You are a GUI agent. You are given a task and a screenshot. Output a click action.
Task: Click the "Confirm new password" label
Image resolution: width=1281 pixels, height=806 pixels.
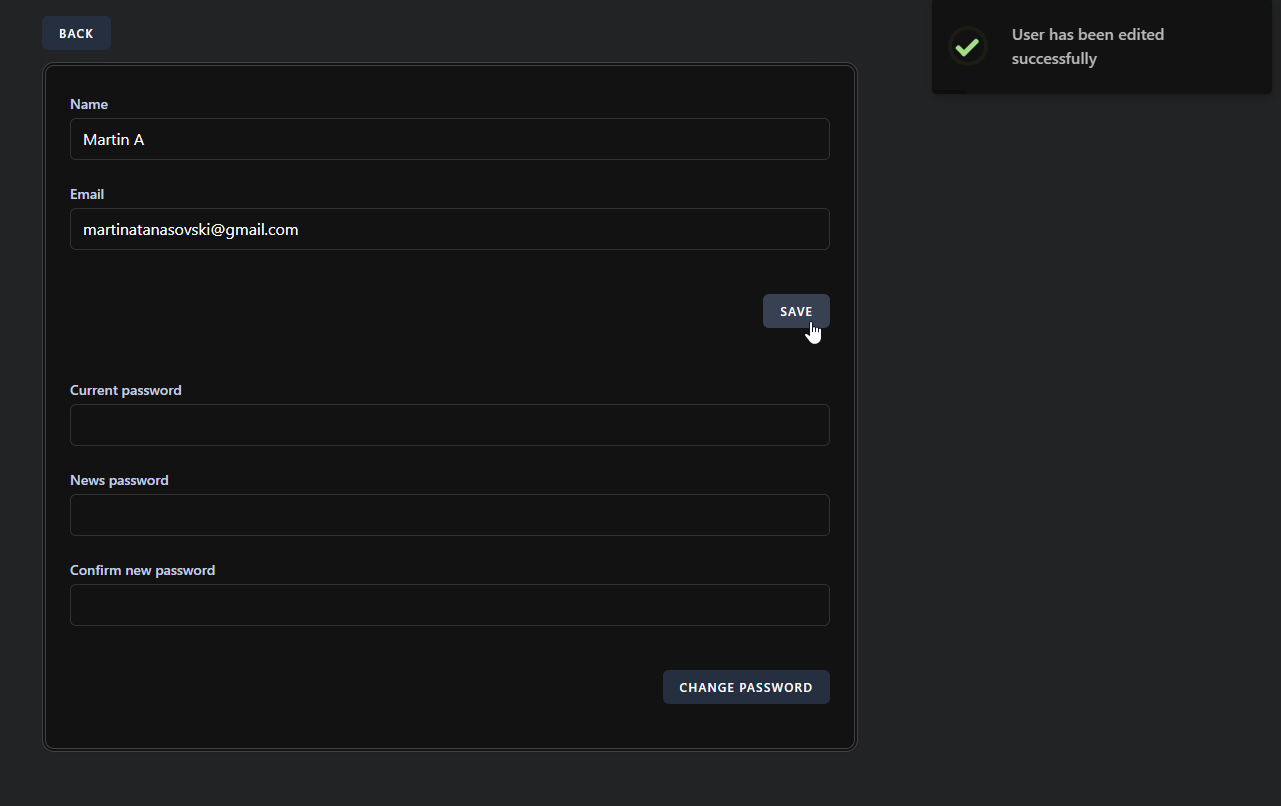point(142,570)
